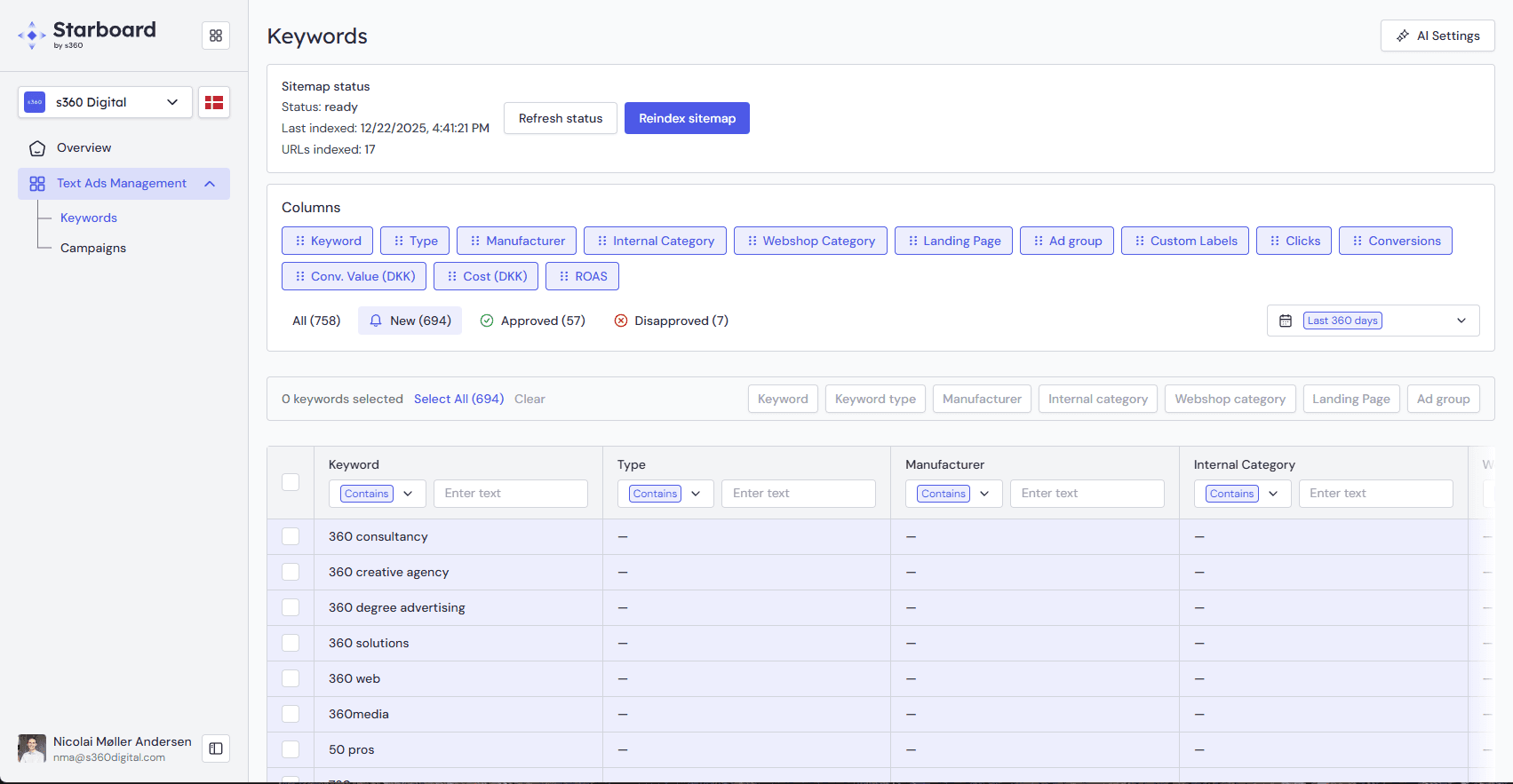1513x784 pixels.
Task: Click the calendar icon in the date selector
Action: [1286, 321]
